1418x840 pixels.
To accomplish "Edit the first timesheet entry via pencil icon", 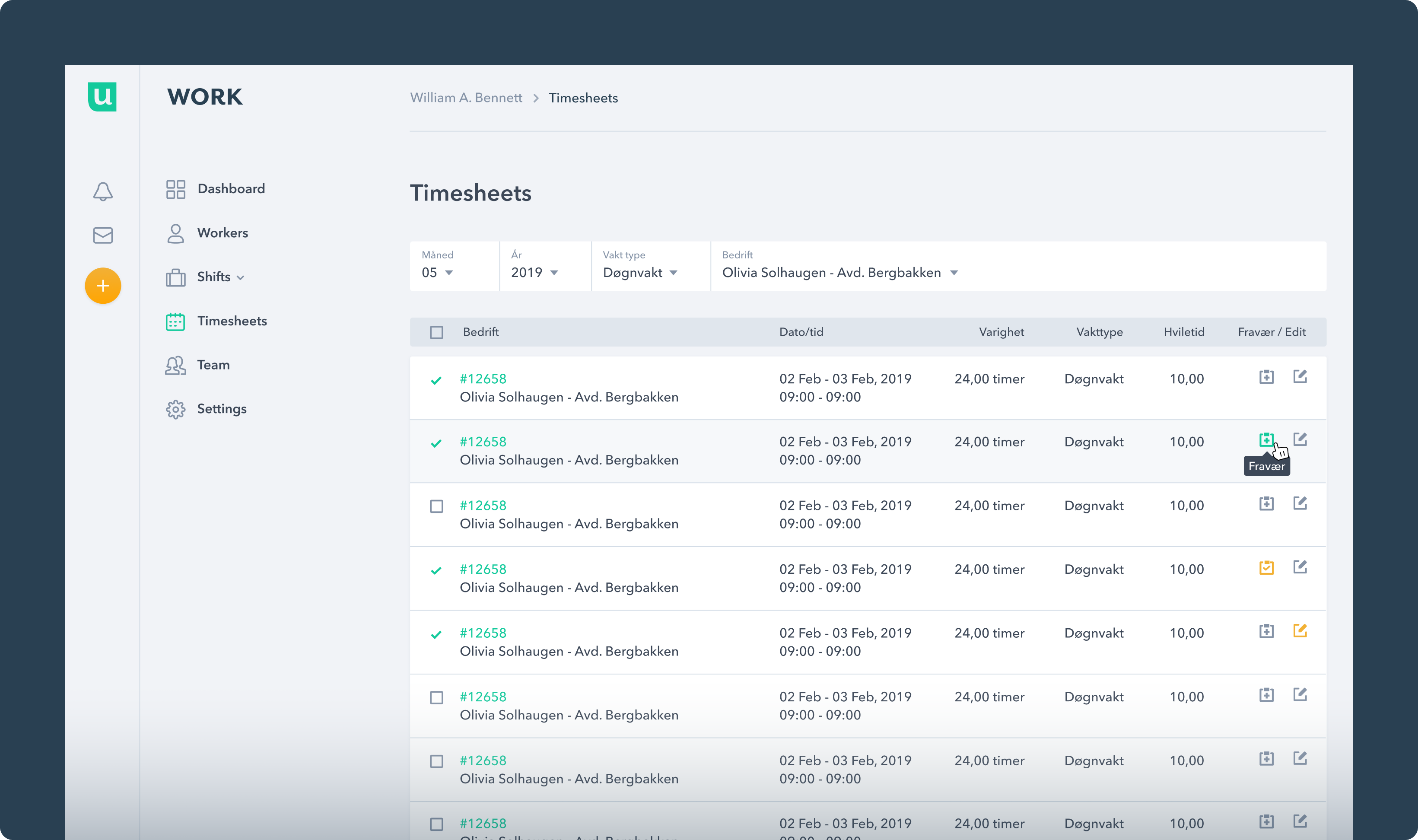I will point(1301,376).
